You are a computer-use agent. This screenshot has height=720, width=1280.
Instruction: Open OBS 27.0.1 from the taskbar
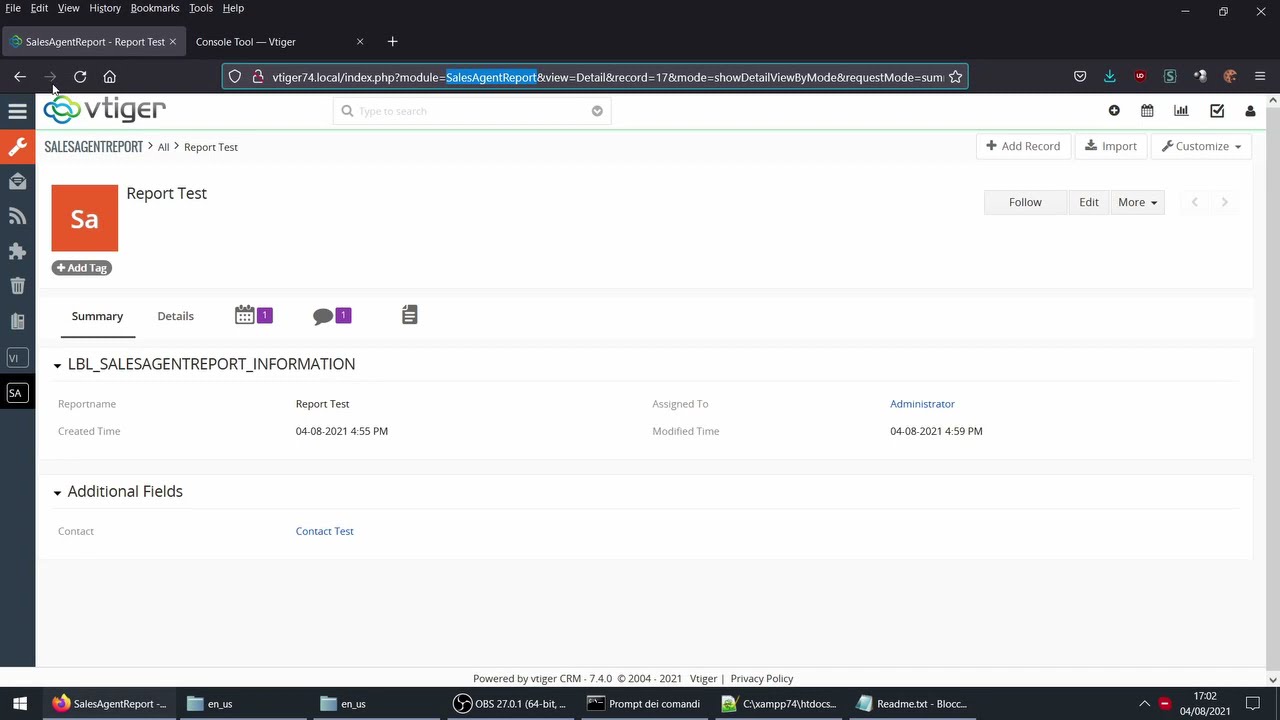pyautogui.click(x=510, y=704)
